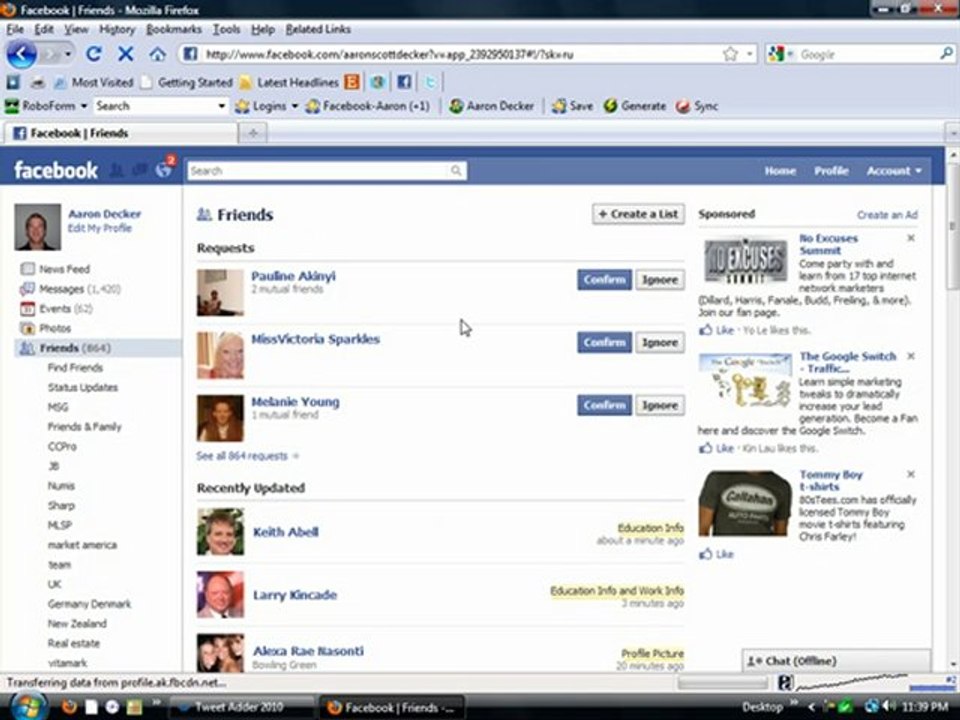
Task: Confirm Melanie Young's friend request
Action: (604, 405)
